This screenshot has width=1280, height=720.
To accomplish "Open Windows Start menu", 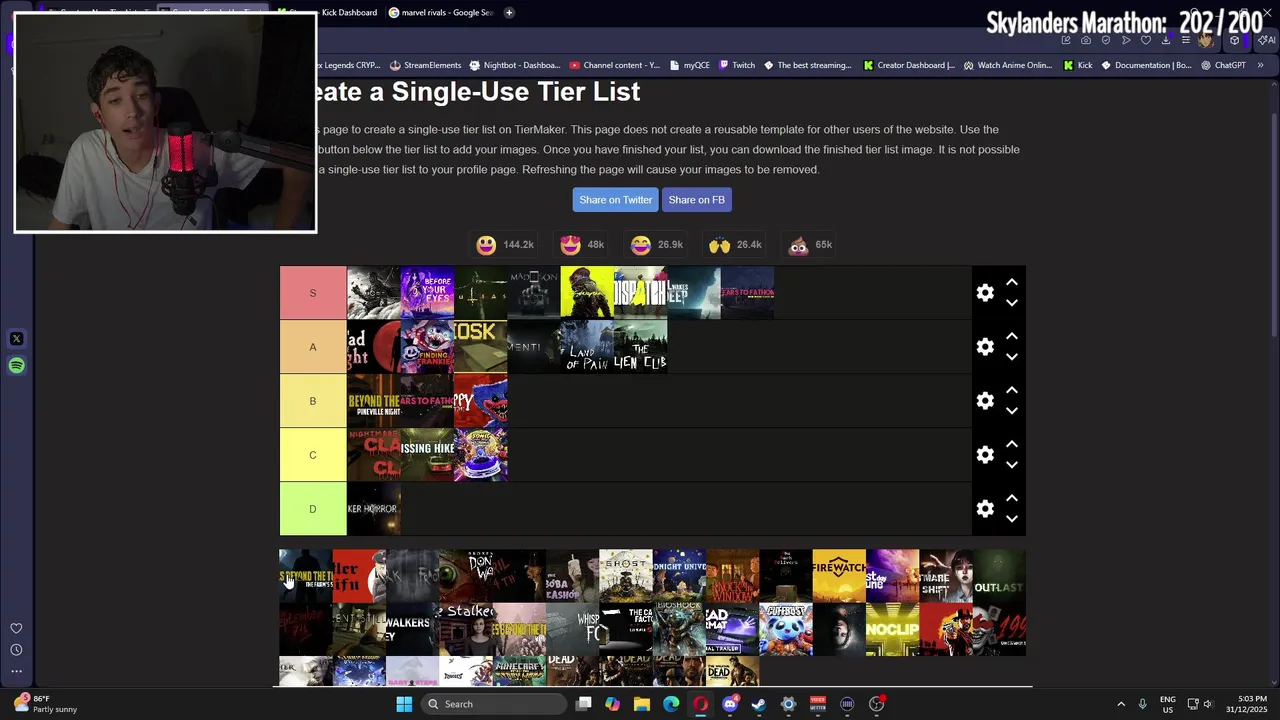I will point(404,704).
